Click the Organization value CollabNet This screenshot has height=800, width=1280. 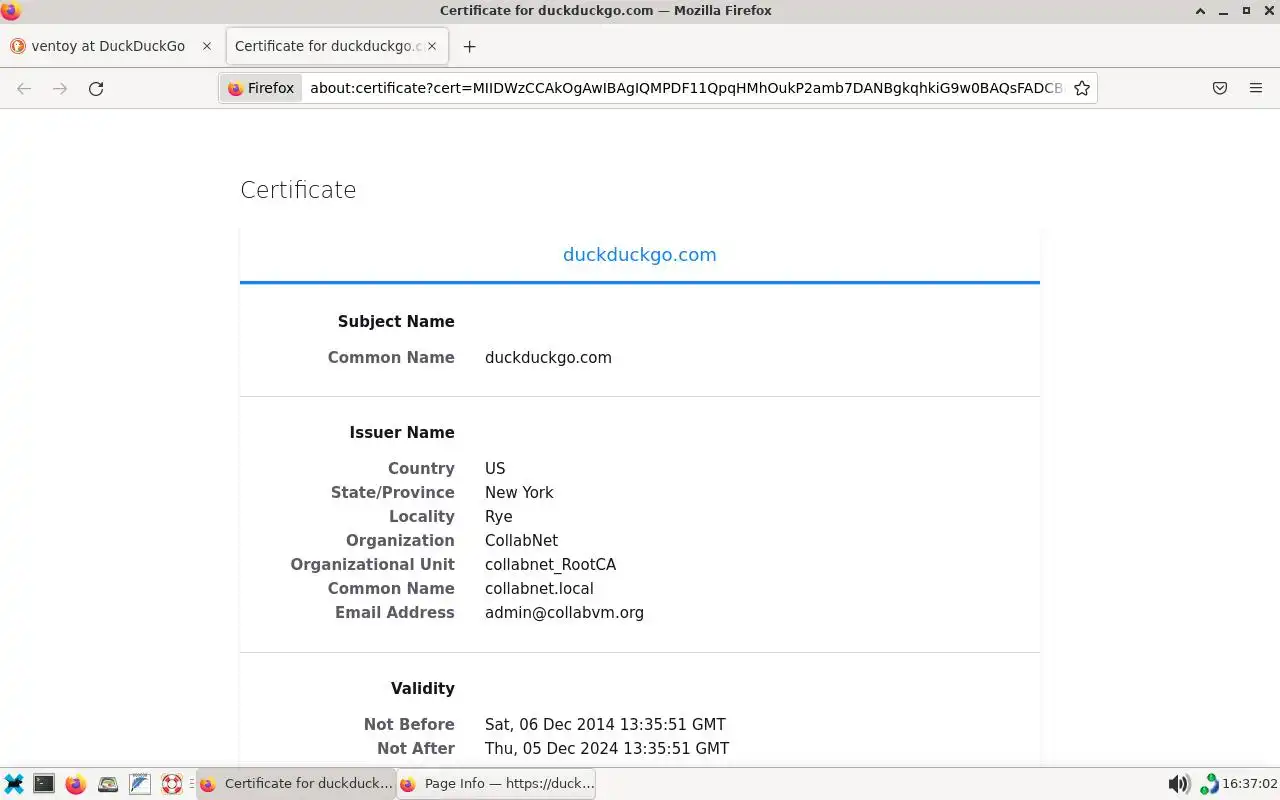[521, 541]
